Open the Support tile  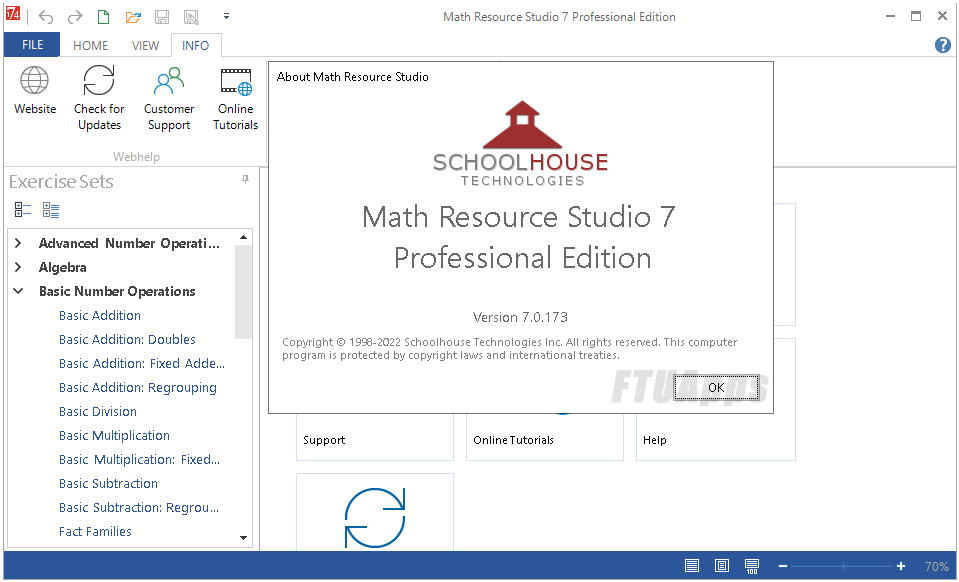tap(375, 437)
